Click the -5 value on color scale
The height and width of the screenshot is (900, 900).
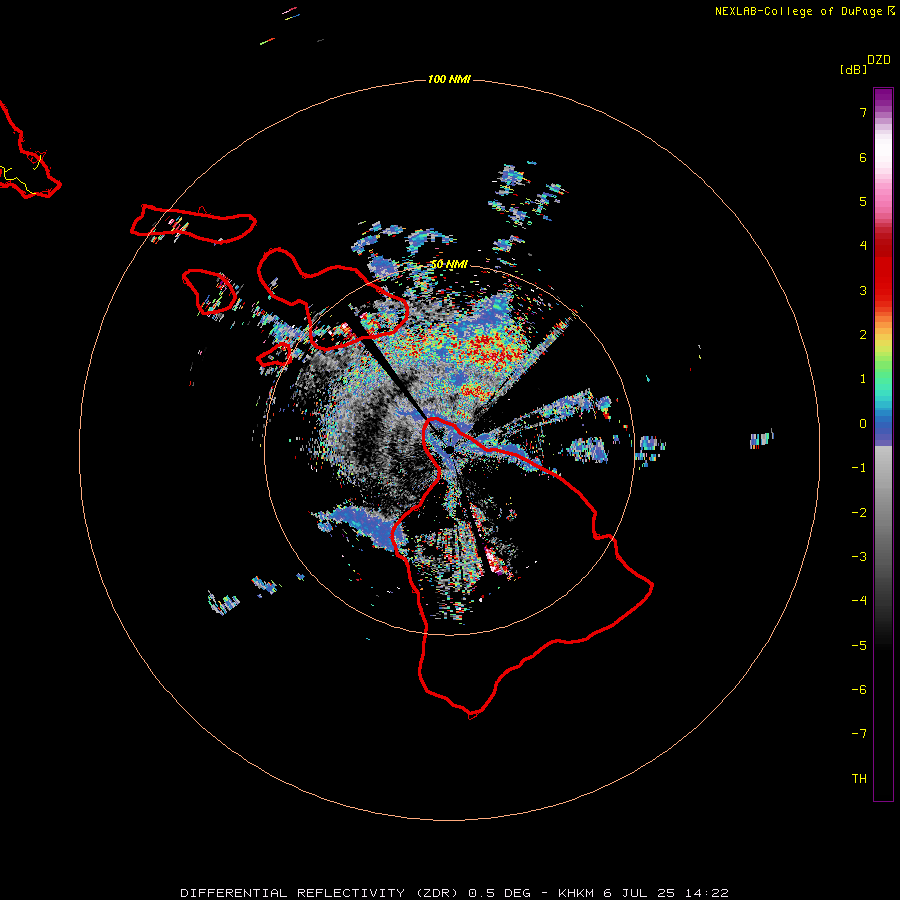coord(859,646)
